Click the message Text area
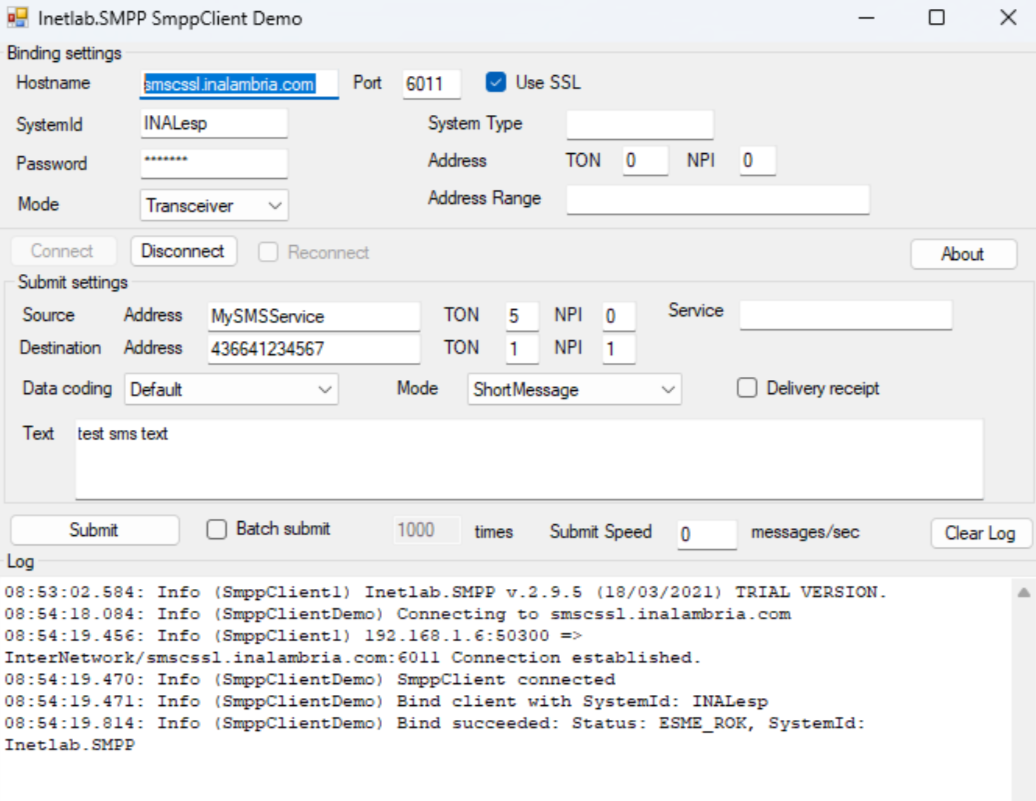Viewport: 1036px width, 801px height. 529,459
